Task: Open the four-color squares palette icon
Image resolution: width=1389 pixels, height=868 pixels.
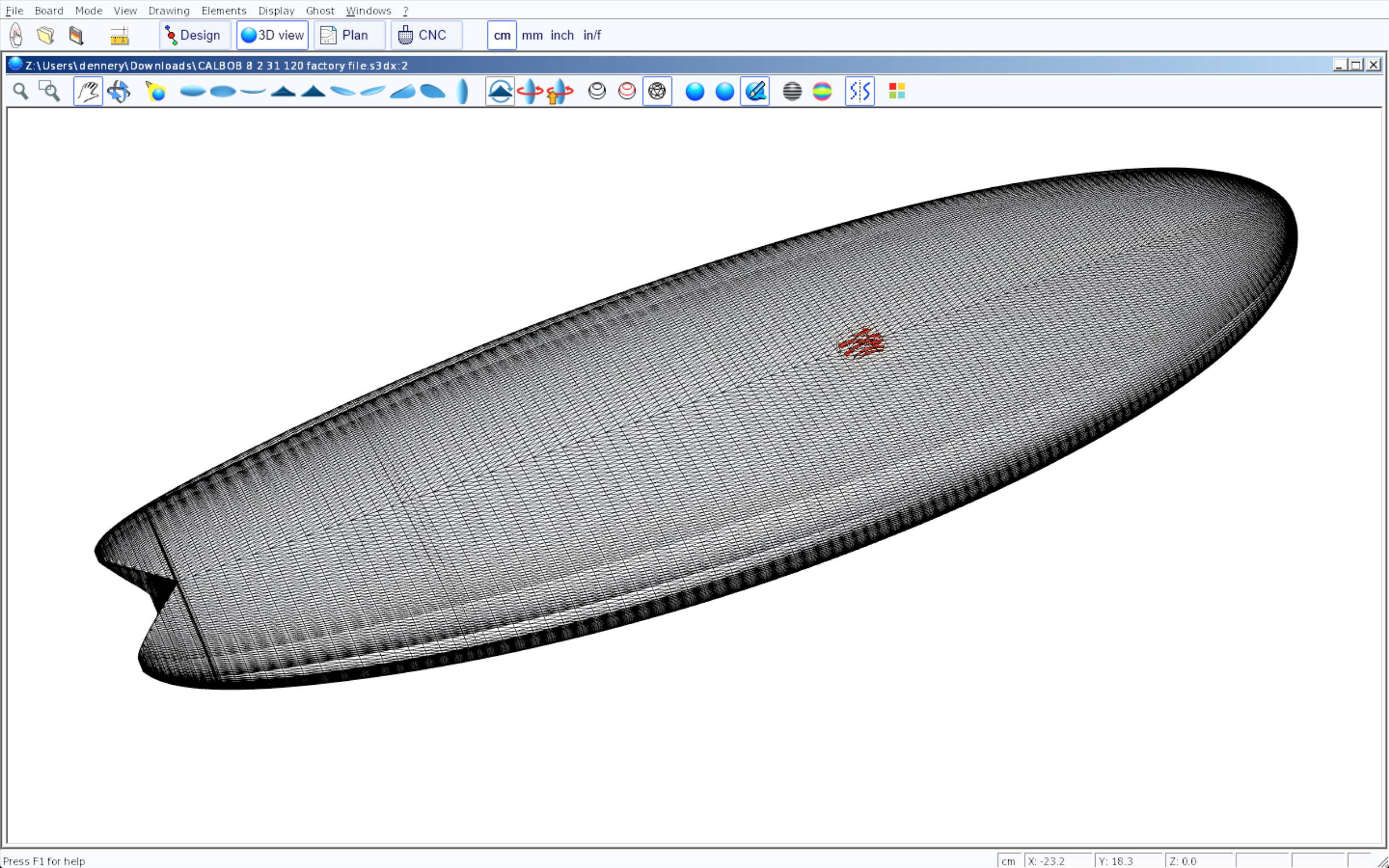Action: click(896, 91)
